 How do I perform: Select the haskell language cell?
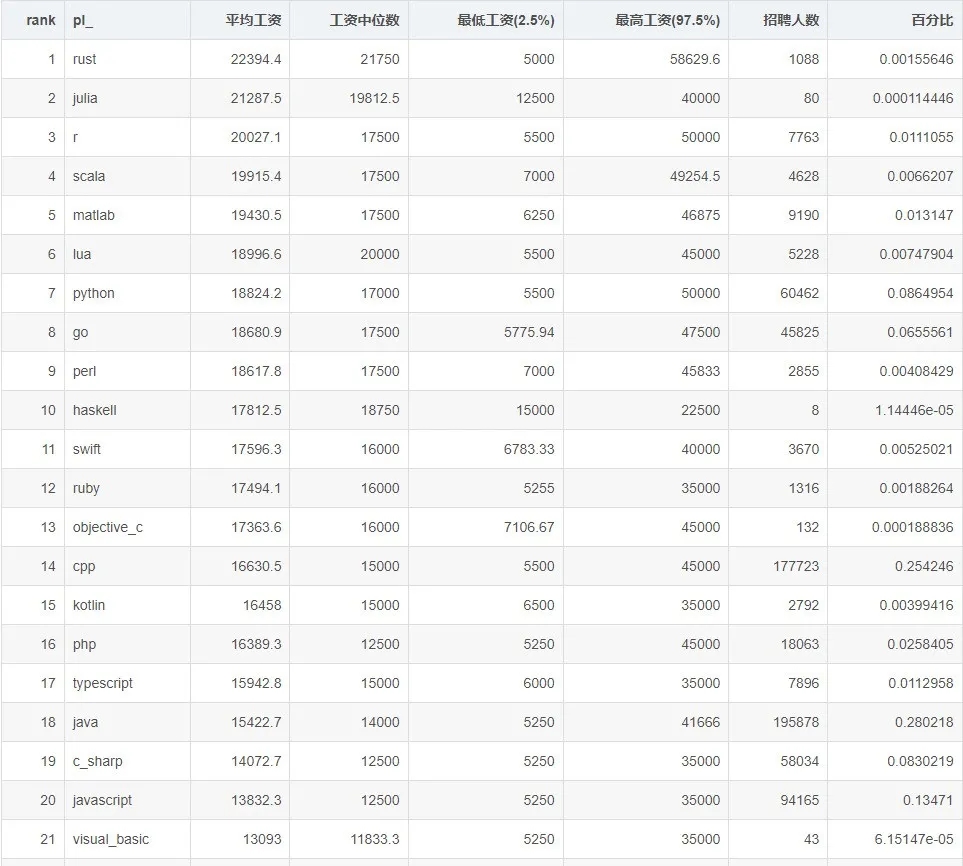pos(95,410)
